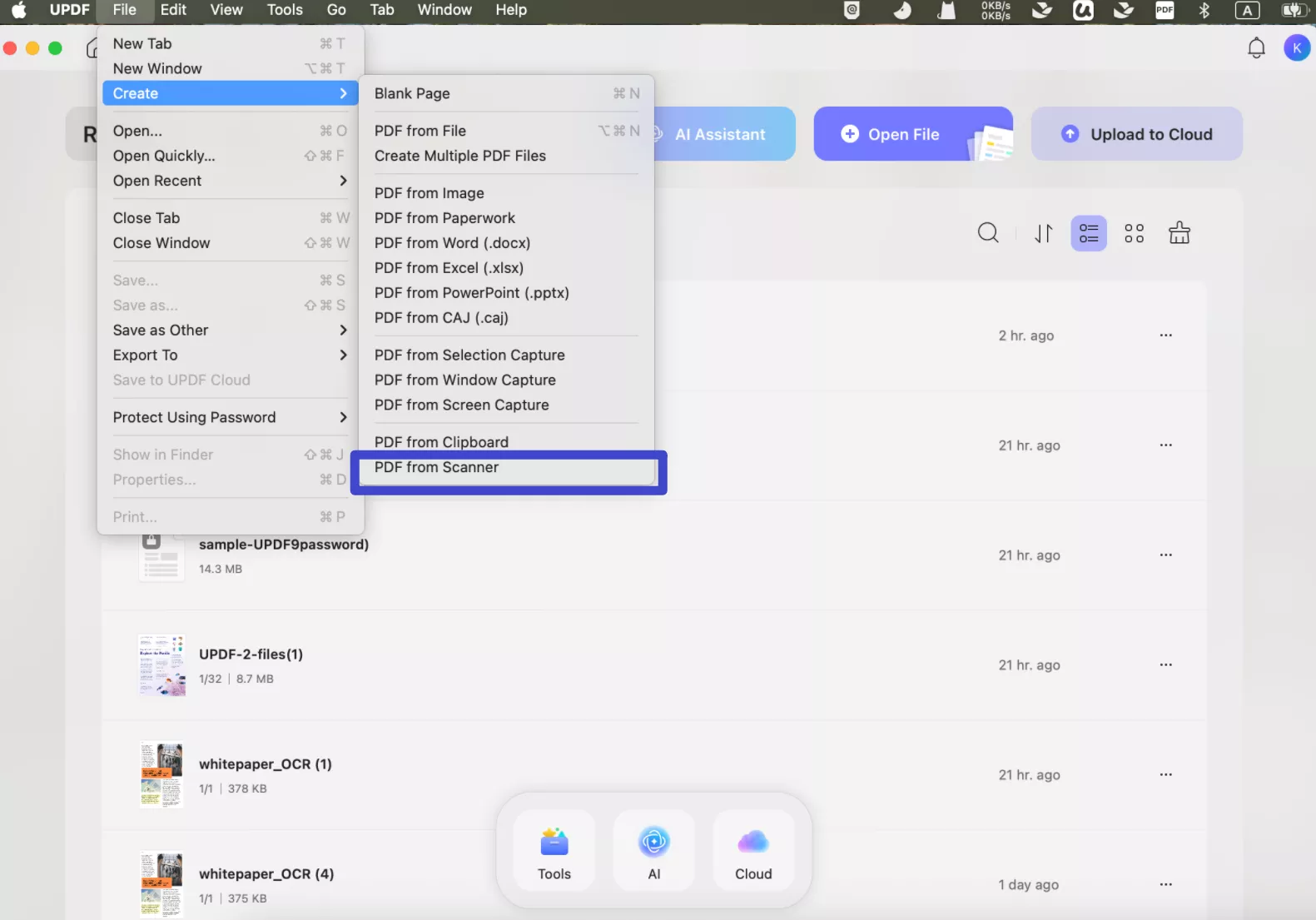Open the Tools dock icon
Viewport: 1316px width, 920px height.
(x=554, y=852)
